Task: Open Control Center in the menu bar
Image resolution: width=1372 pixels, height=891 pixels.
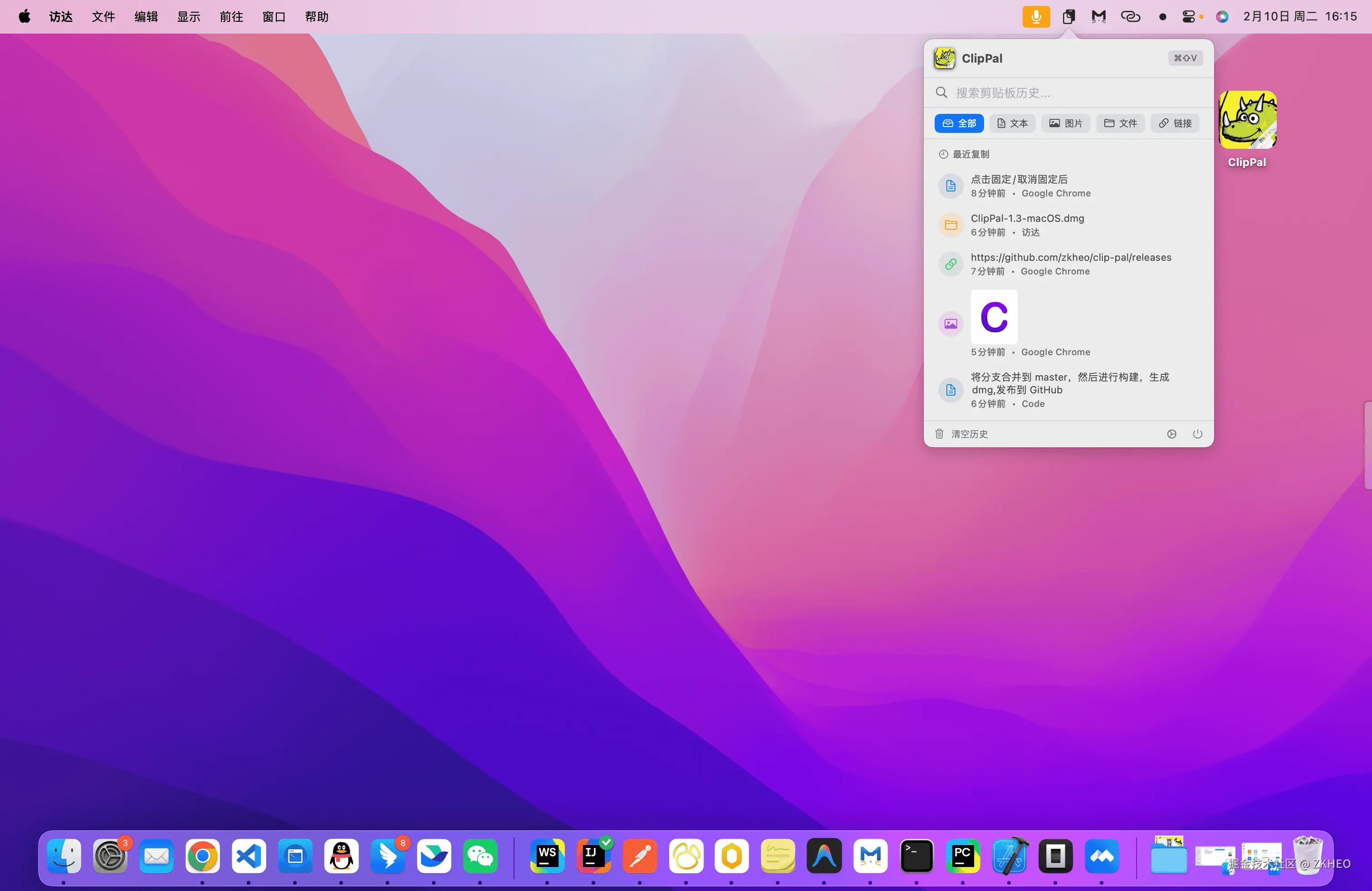Action: tap(1188, 17)
